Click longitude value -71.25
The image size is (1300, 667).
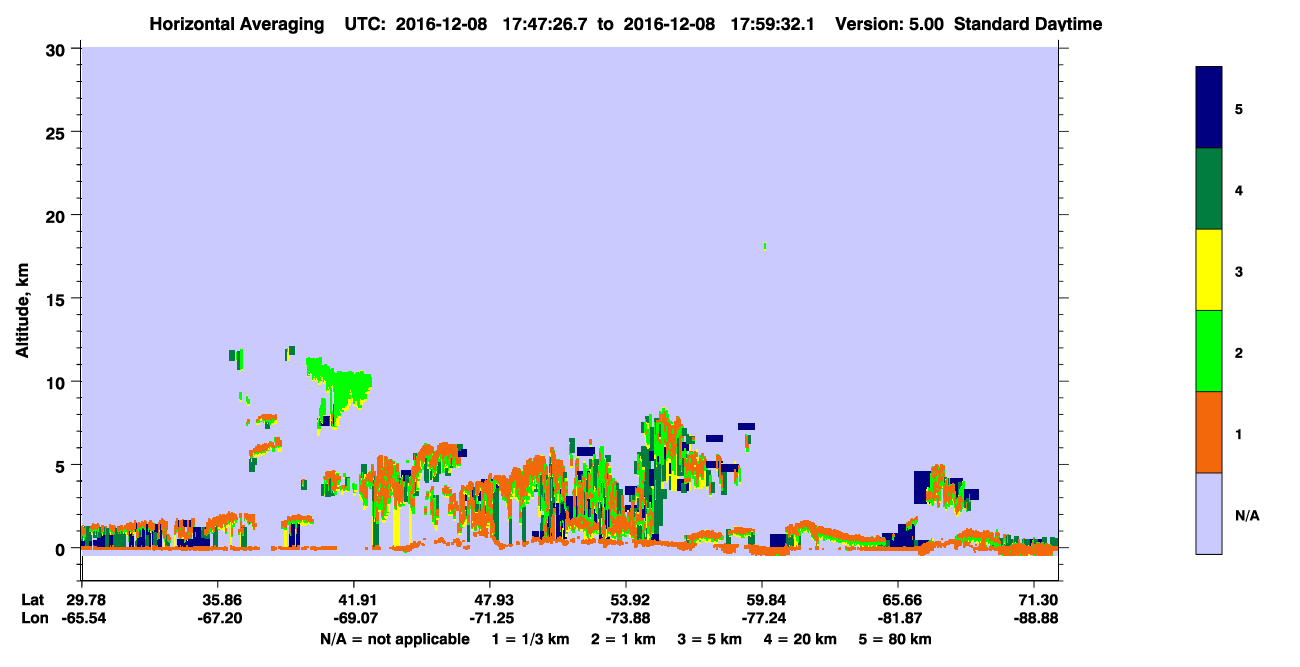coord(490,619)
